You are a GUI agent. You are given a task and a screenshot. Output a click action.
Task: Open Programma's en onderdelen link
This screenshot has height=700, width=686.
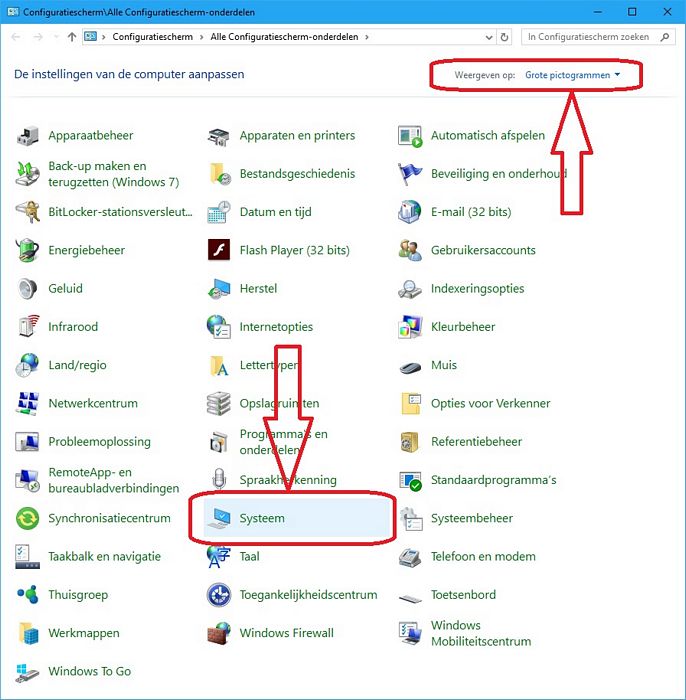[283, 442]
